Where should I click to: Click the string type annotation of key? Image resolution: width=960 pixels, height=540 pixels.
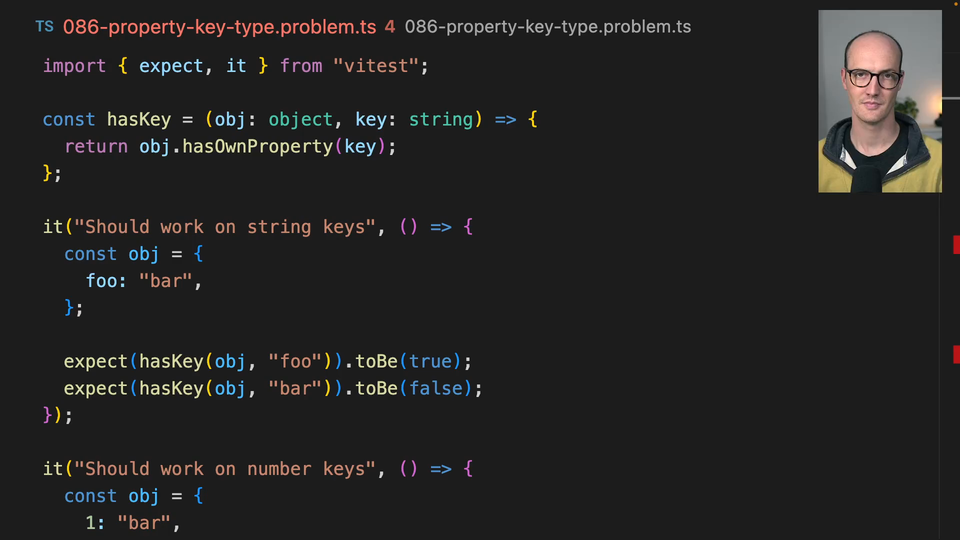[x=441, y=120]
